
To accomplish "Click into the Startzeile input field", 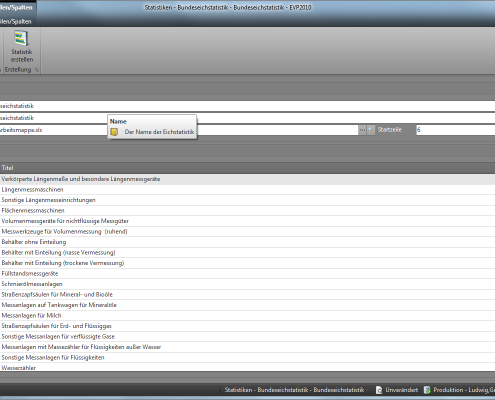I will point(455,130).
